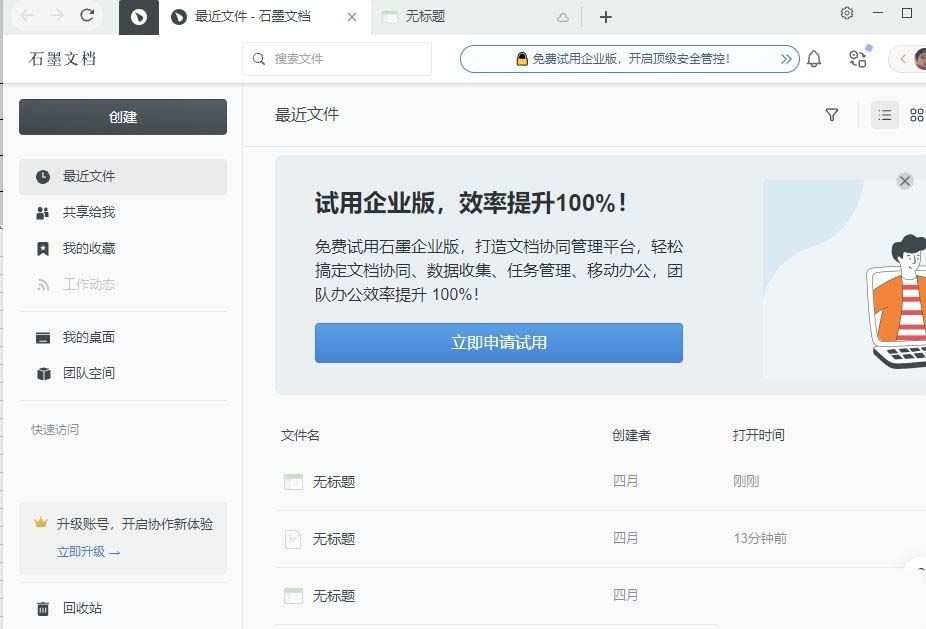926x629 pixels.
Task: Close the 最近文件 - 石墨文档 tab
Action: 352,17
